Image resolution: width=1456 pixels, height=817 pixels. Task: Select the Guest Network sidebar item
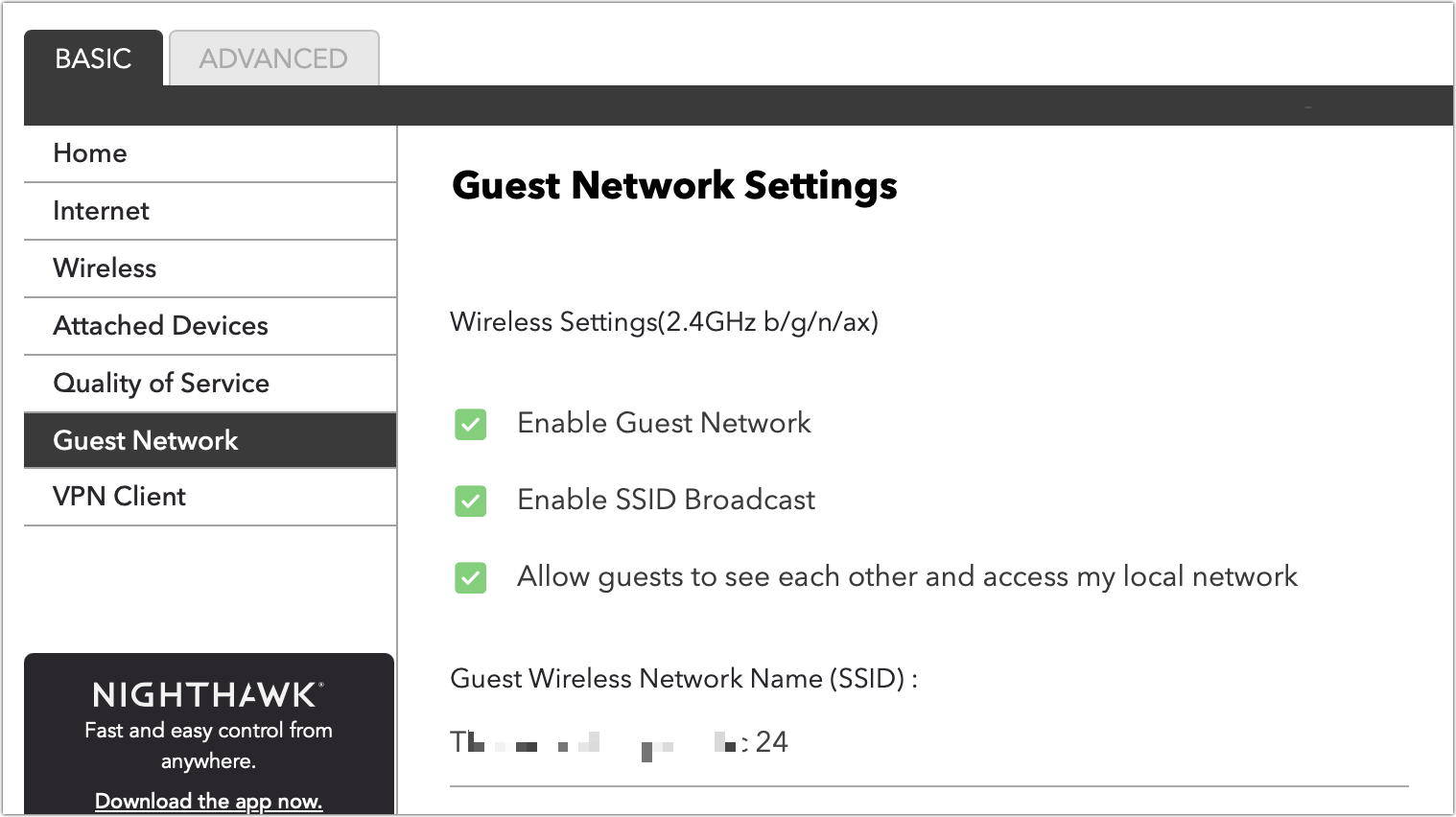pos(146,440)
